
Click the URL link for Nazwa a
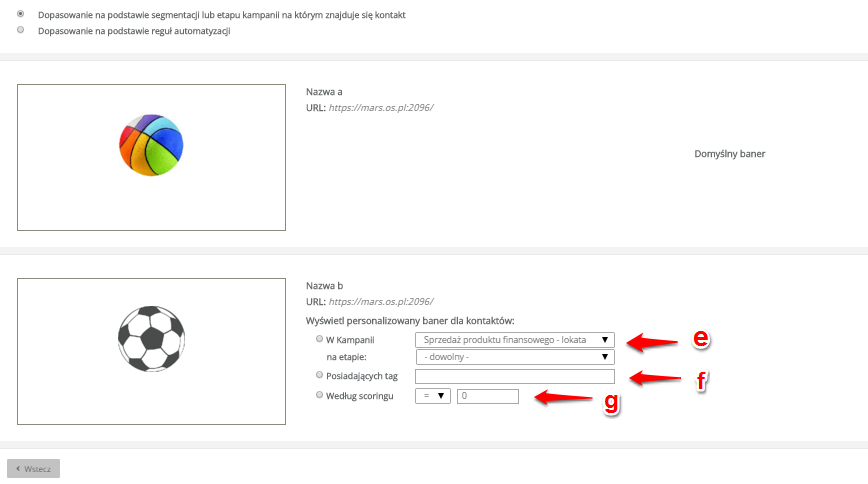(x=381, y=107)
